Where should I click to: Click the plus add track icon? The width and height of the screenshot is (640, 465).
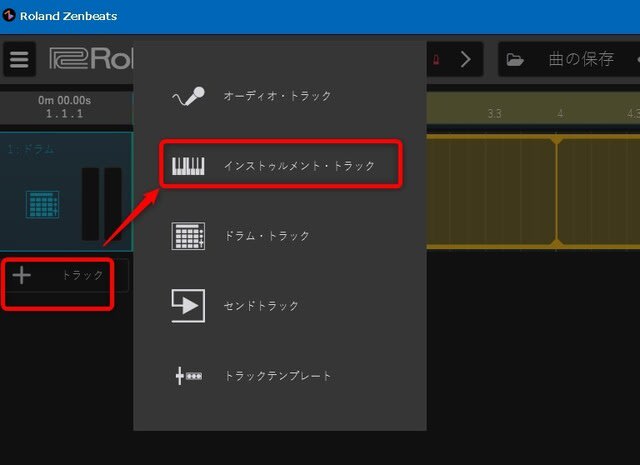tap(21, 275)
